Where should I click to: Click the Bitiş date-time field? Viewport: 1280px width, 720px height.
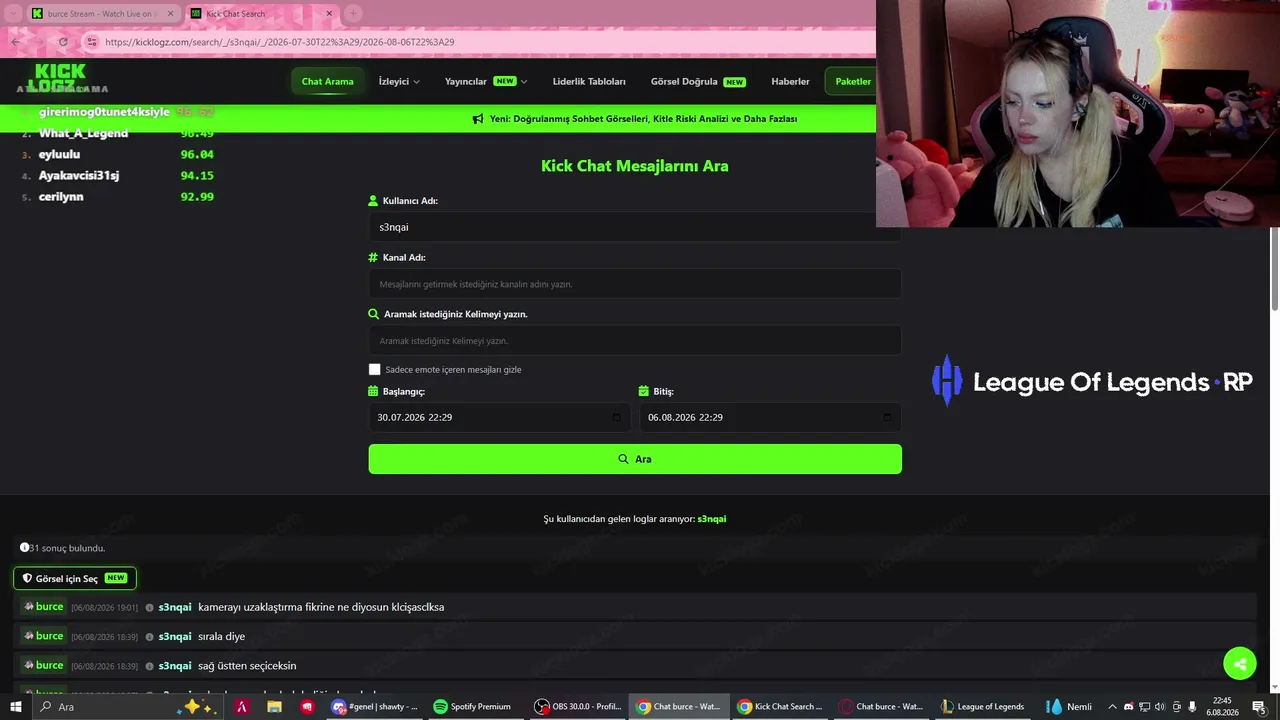(x=770, y=417)
